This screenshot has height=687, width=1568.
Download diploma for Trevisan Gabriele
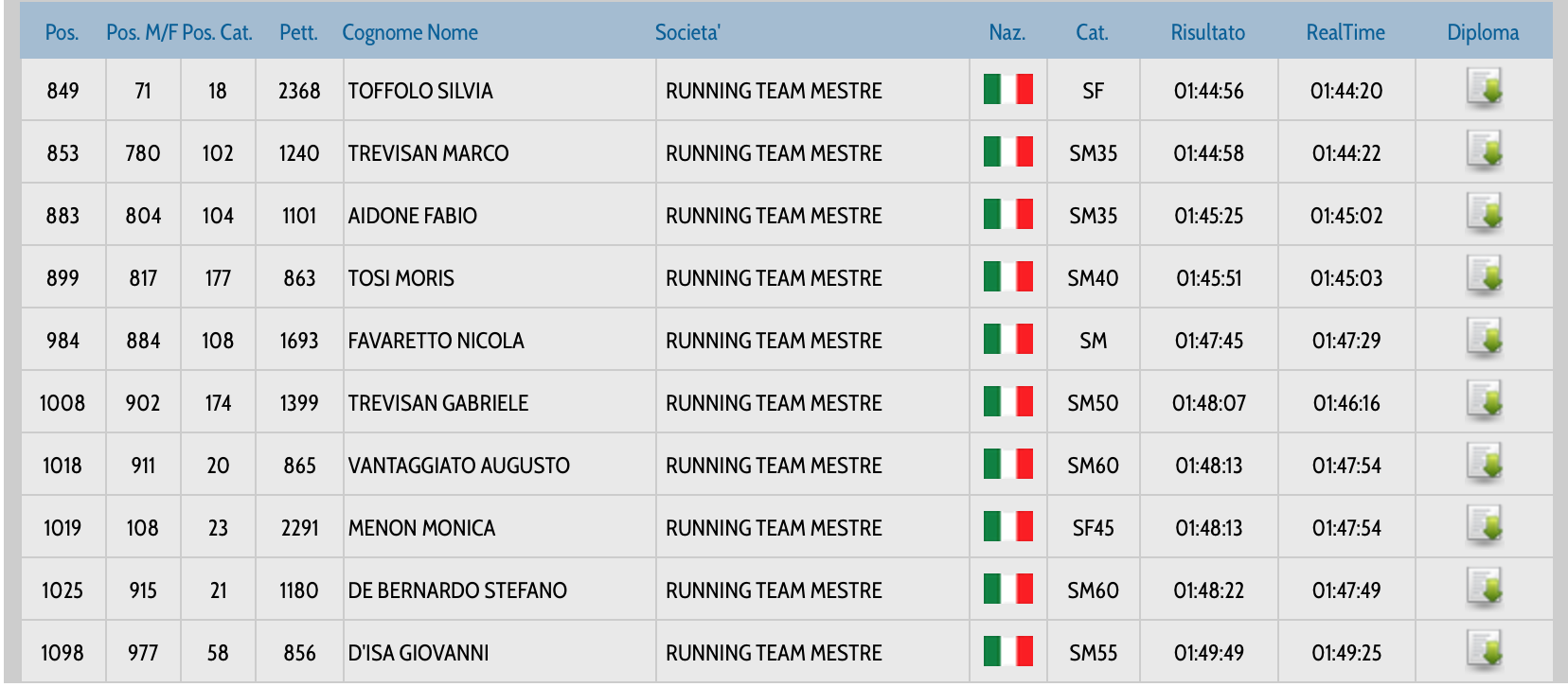click(x=1484, y=401)
